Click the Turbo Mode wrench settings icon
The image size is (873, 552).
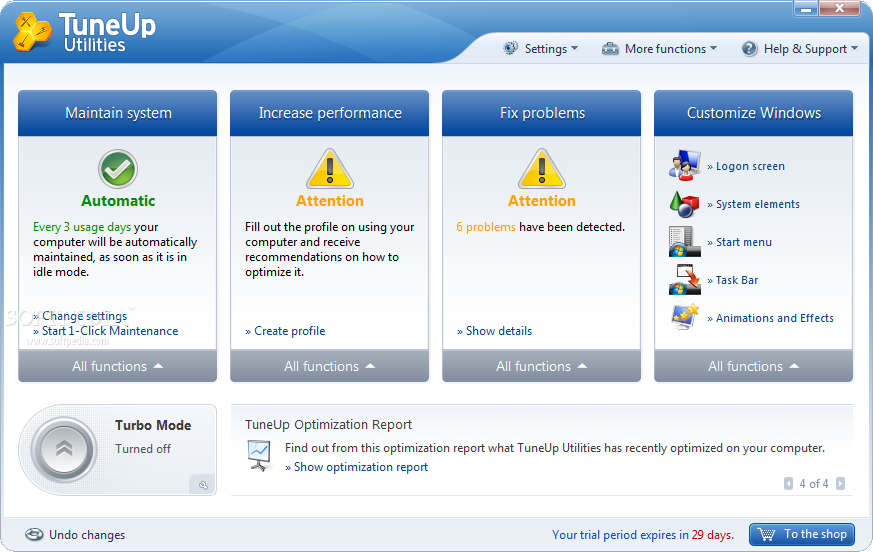click(x=203, y=485)
